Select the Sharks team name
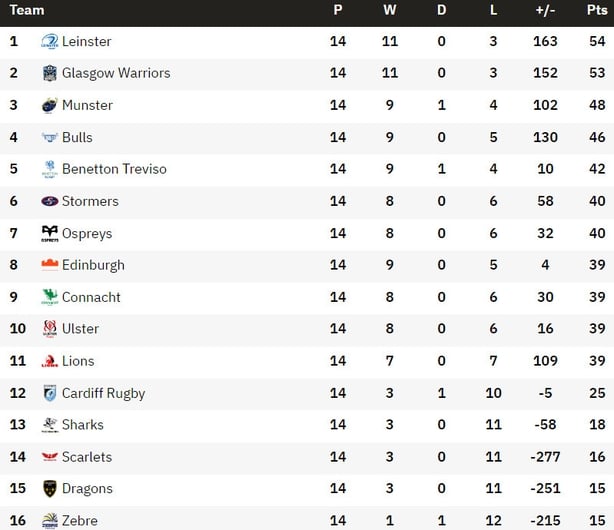614x530 pixels. [83, 425]
